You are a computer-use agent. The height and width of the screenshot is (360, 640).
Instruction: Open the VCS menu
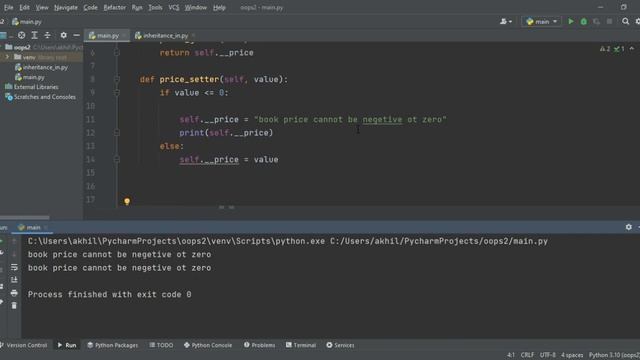(173, 7)
